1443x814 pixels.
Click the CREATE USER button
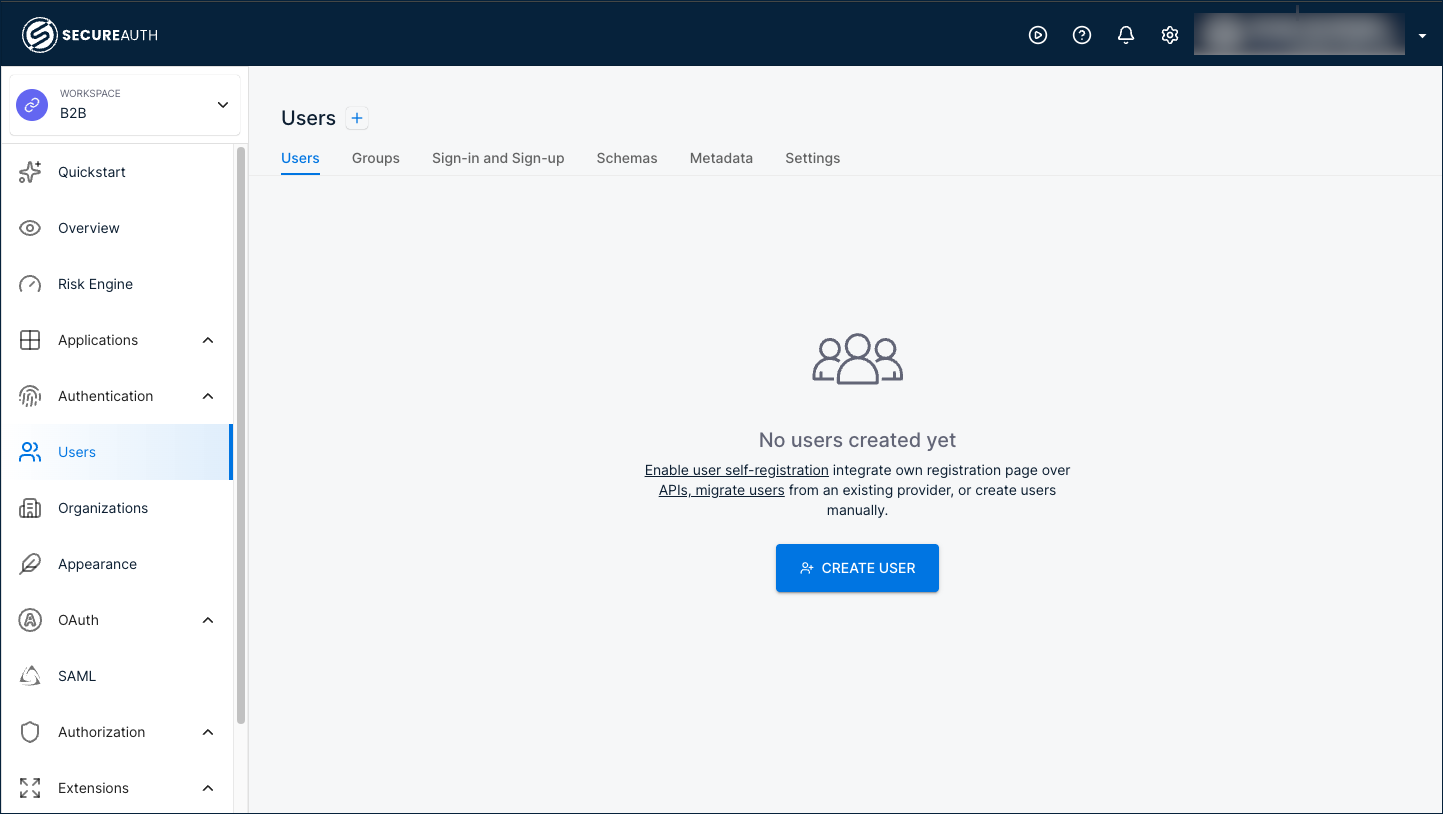click(857, 568)
